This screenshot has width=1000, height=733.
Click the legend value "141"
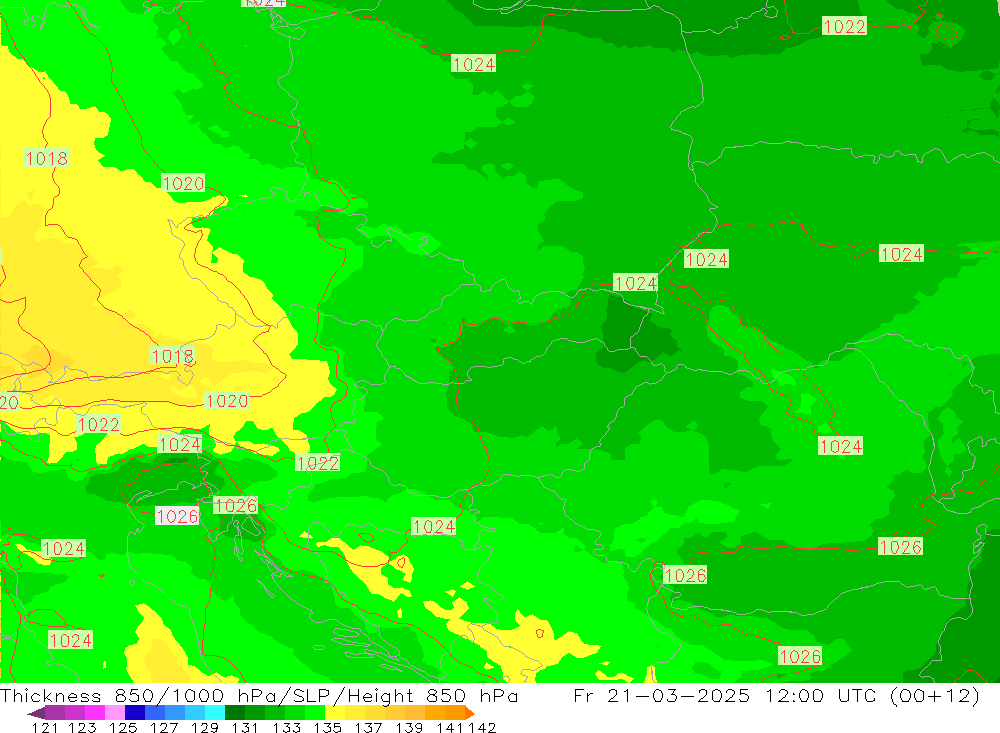[x=450, y=727]
